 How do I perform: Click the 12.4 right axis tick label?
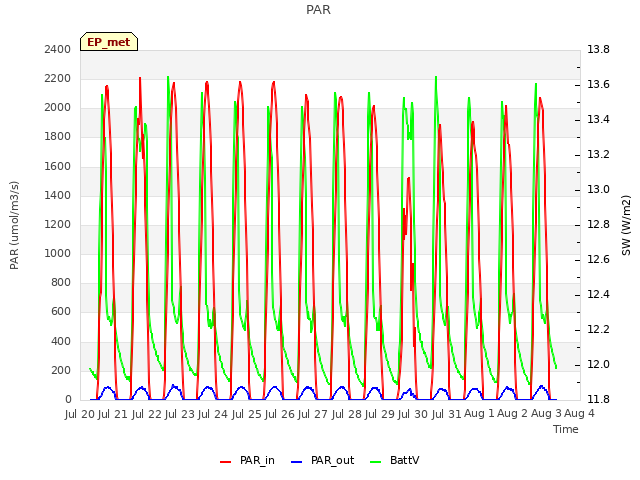click(x=598, y=295)
